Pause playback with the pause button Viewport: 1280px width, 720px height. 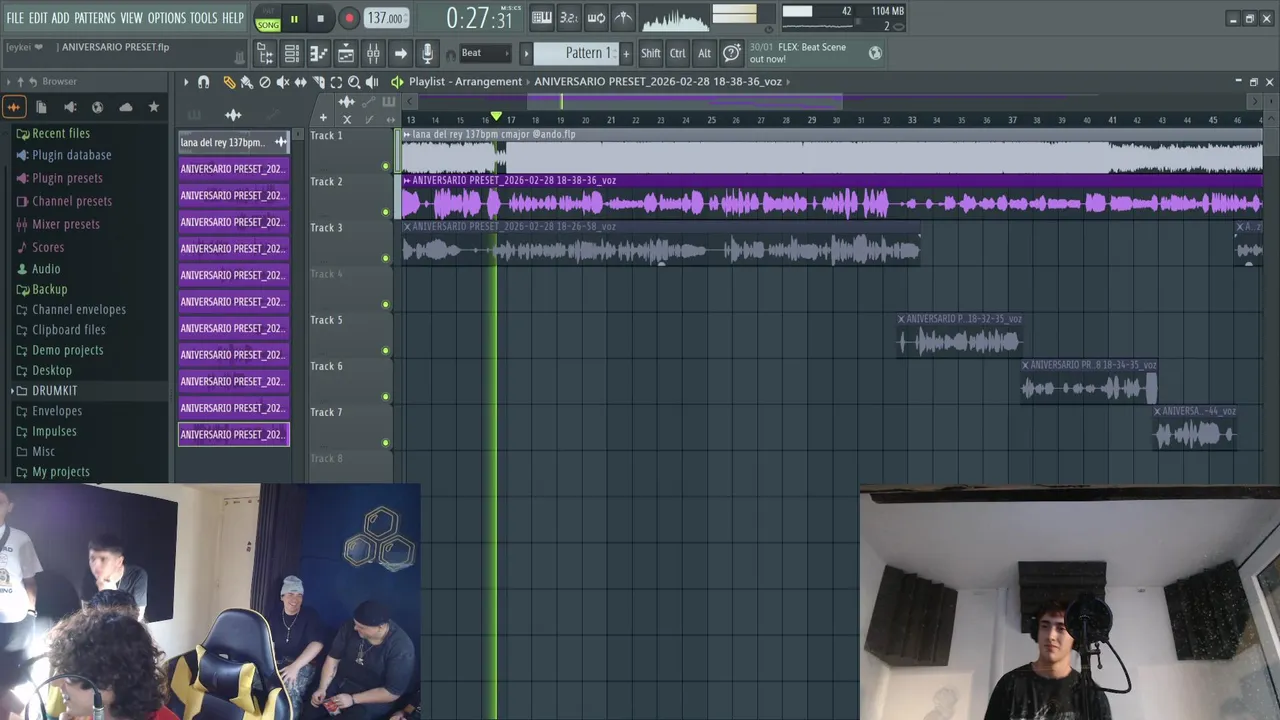(294, 18)
